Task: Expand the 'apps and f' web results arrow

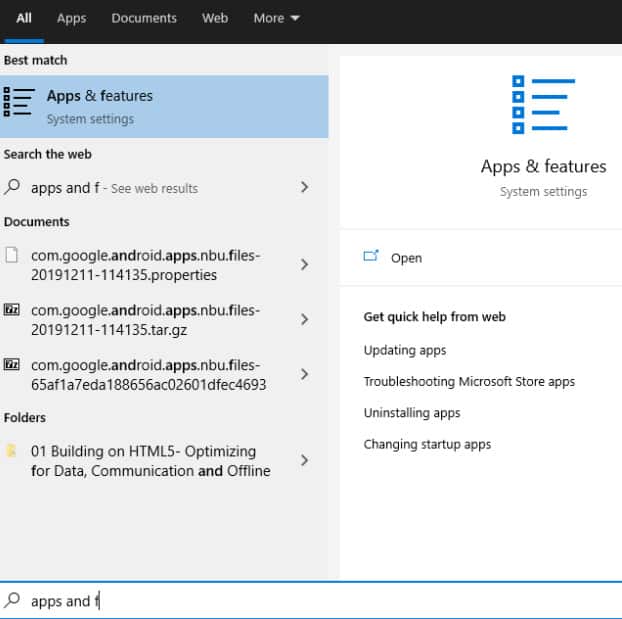Action: pos(304,187)
